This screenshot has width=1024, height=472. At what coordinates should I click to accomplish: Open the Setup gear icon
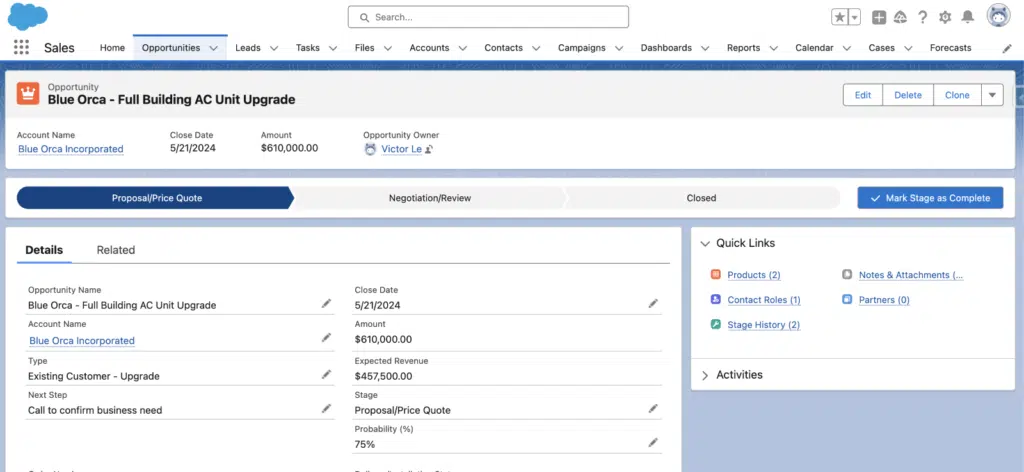945,18
